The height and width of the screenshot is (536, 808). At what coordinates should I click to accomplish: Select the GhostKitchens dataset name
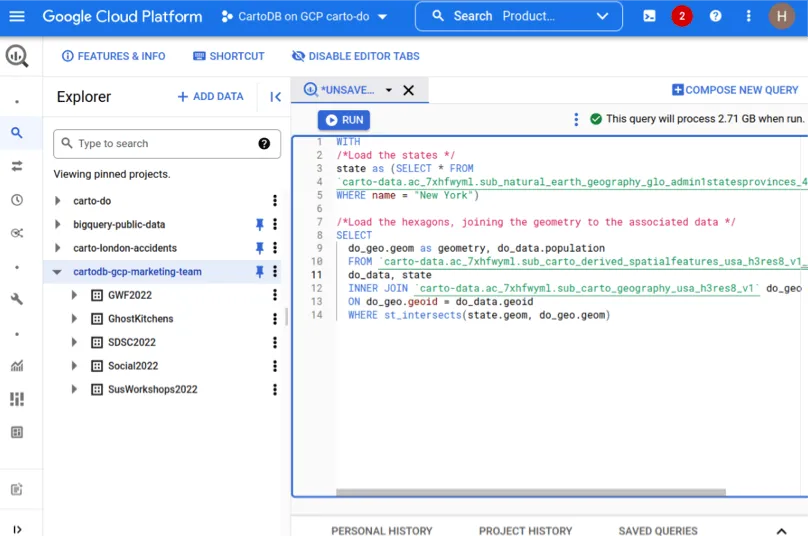(141, 319)
